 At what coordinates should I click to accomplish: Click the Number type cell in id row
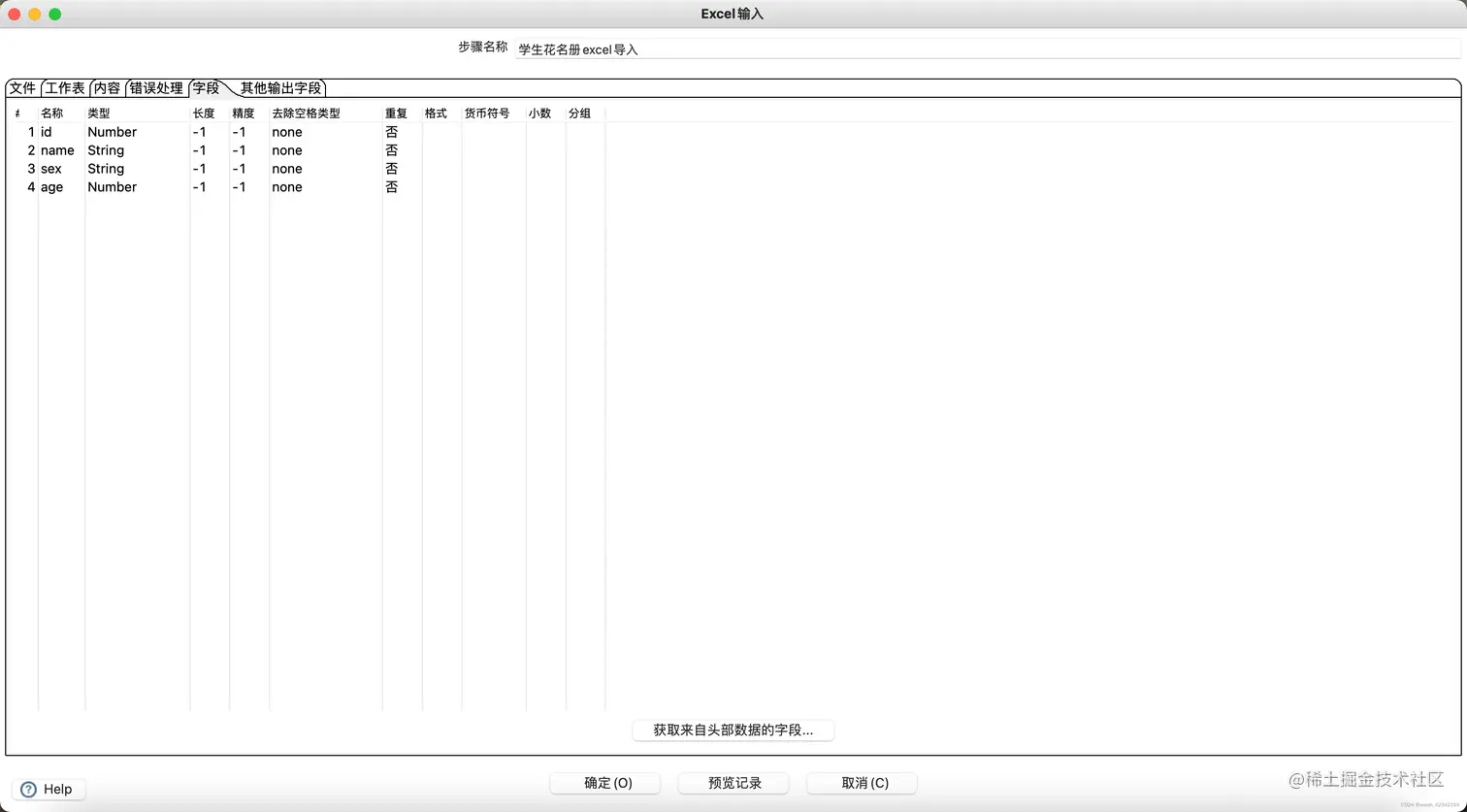point(137,132)
